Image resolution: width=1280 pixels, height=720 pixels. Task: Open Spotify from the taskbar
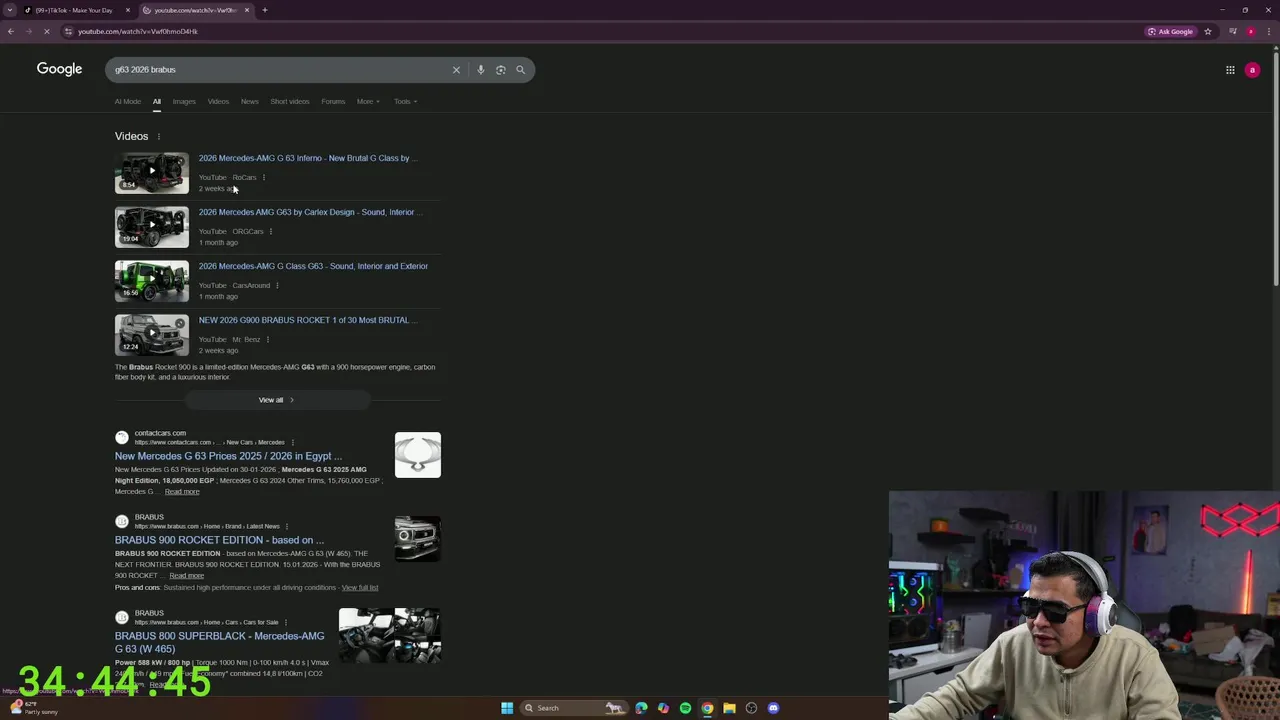685,708
